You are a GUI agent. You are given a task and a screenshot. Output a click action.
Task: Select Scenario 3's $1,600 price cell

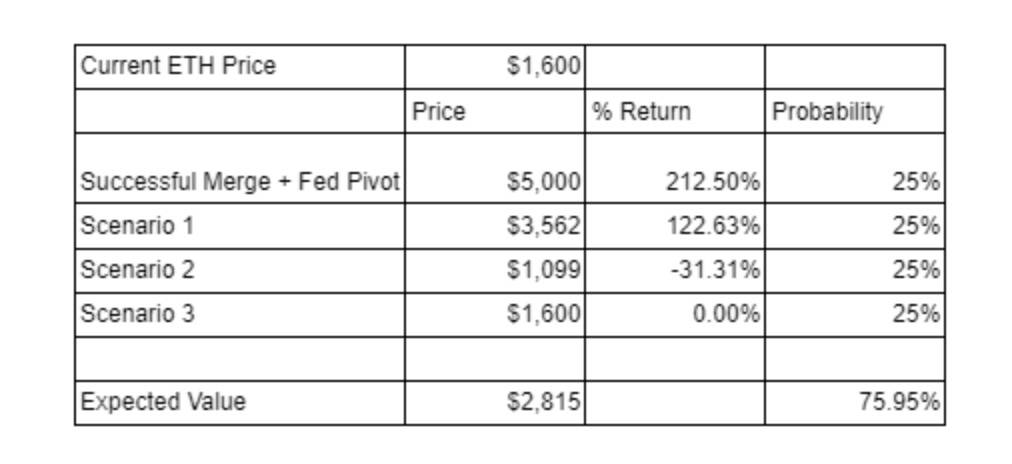pos(495,314)
